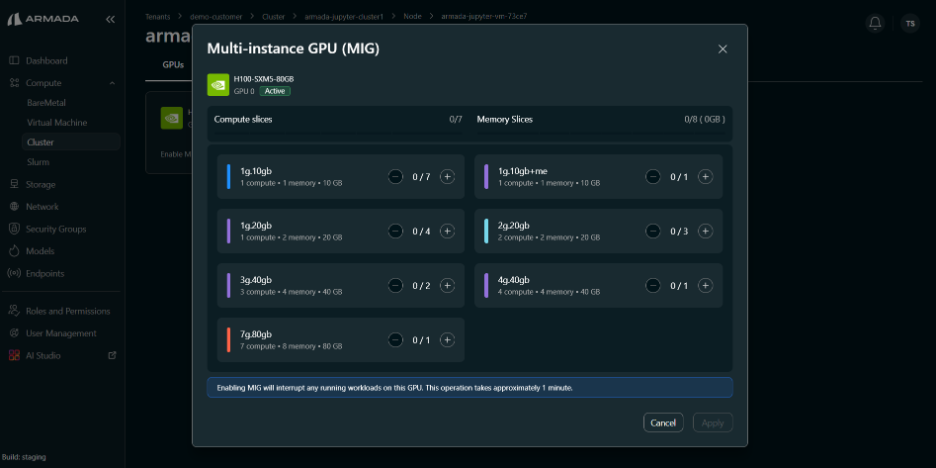Screen dimensions: 936x468
Task: Click the Storage sidebar icon
Action: coord(14,184)
